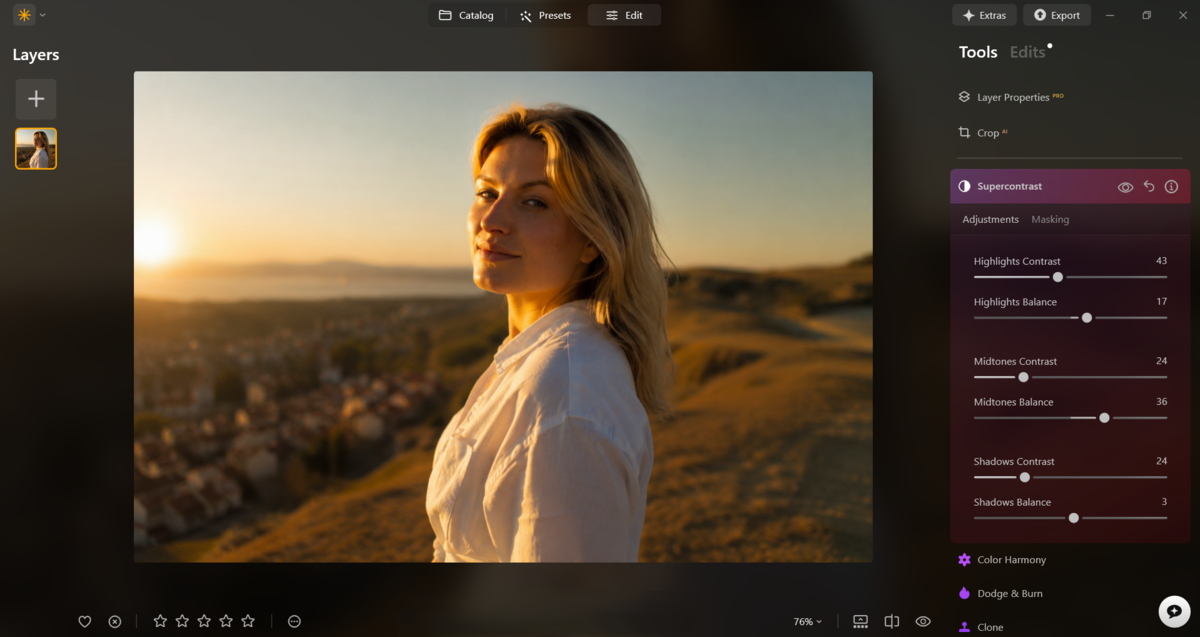Click the Shadows Contrast slider handle
The height and width of the screenshot is (637, 1200).
[1024, 477]
